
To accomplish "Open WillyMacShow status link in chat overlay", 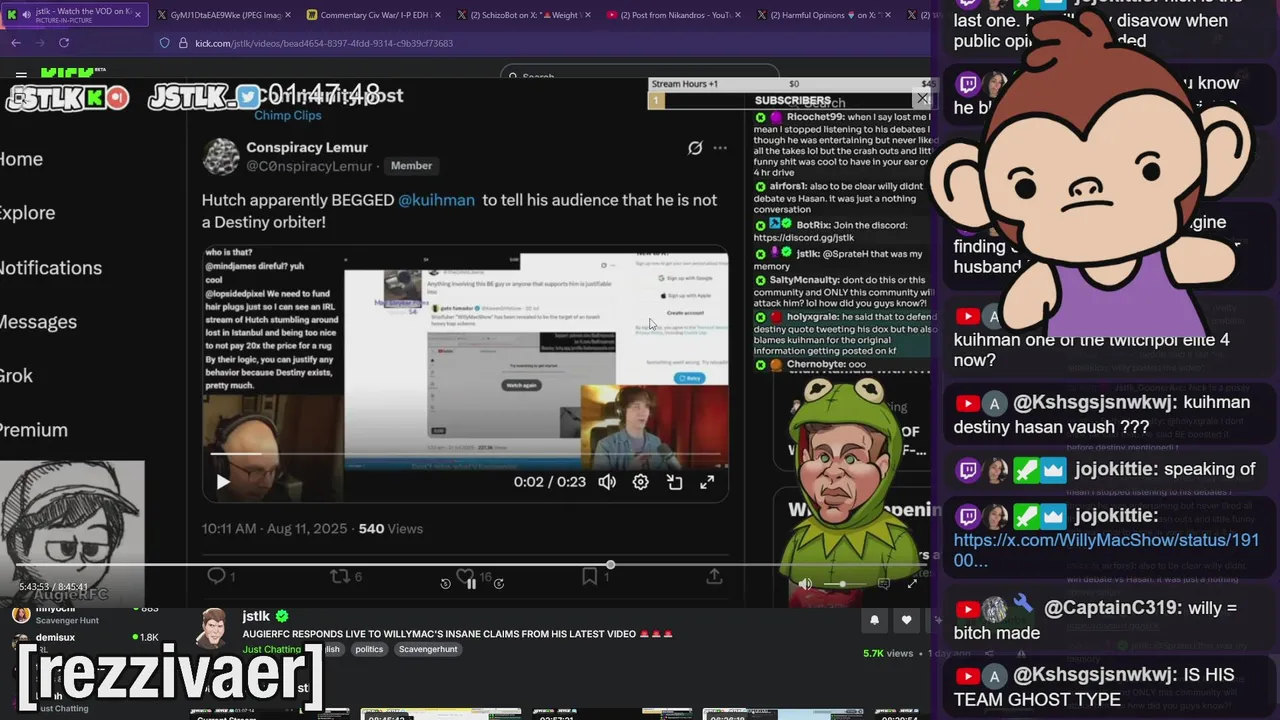I will 1106,550.
